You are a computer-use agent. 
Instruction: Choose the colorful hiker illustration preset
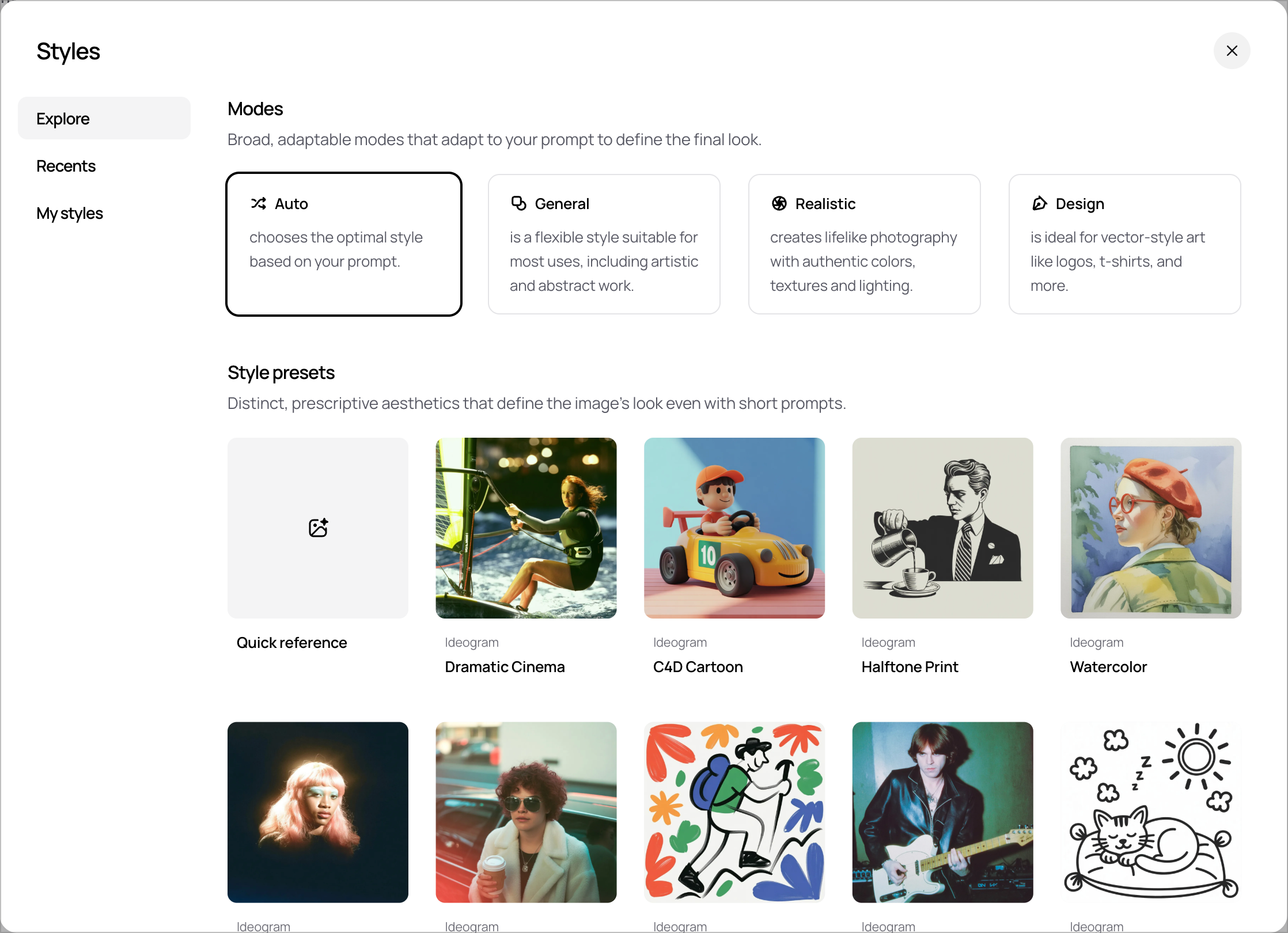[734, 812]
